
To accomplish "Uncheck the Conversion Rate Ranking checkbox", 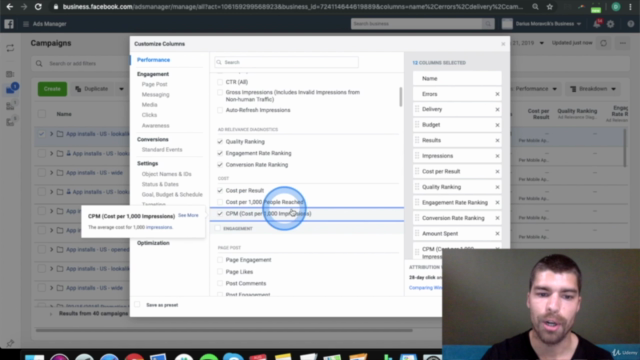I will tap(220, 165).
